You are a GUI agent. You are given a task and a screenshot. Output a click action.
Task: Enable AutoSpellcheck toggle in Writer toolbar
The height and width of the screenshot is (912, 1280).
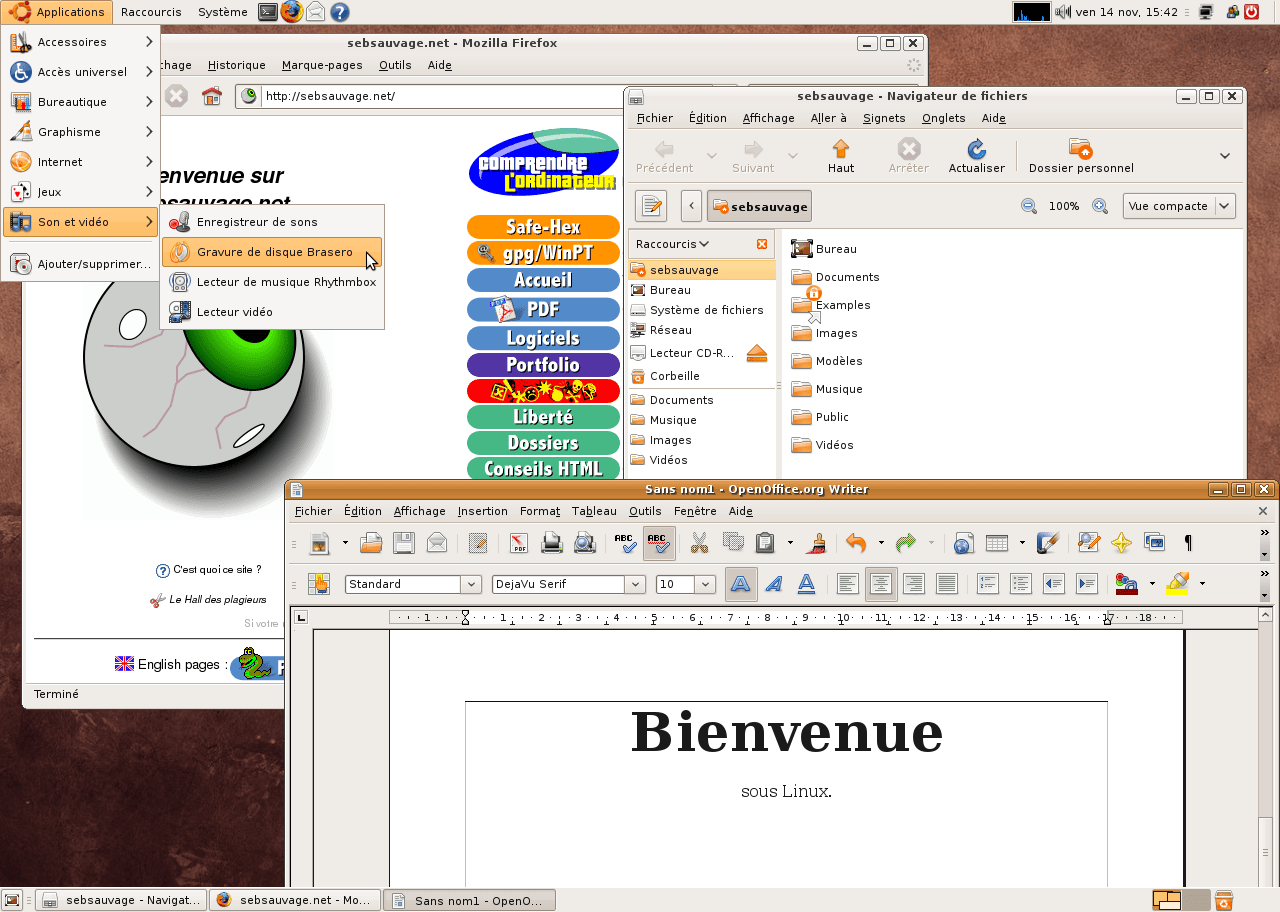coord(659,543)
